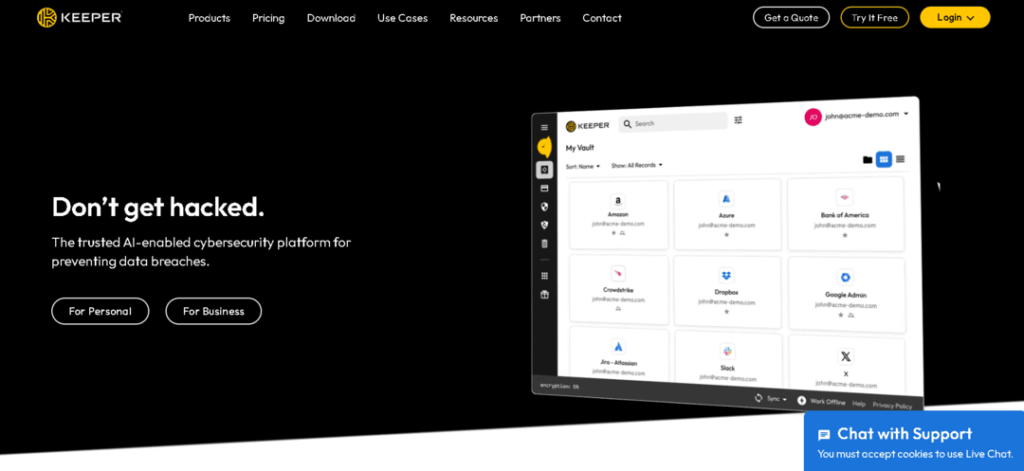Toggle favorite star on Azure card
1024x471 pixels.
tap(726, 235)
